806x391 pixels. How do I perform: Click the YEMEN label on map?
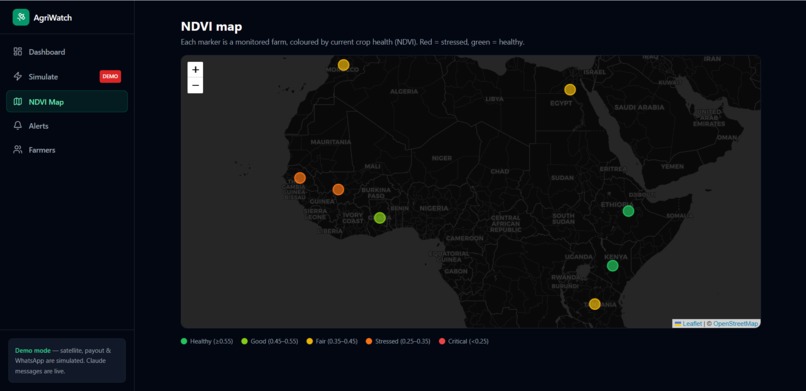672,166
